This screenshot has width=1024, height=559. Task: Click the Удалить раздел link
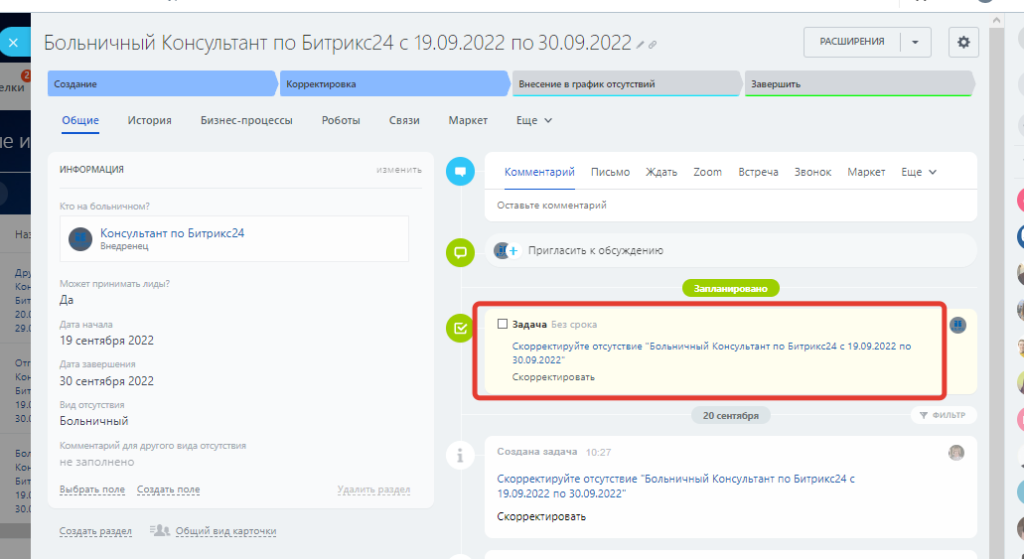pyautogui.click(x=374, y=489)
